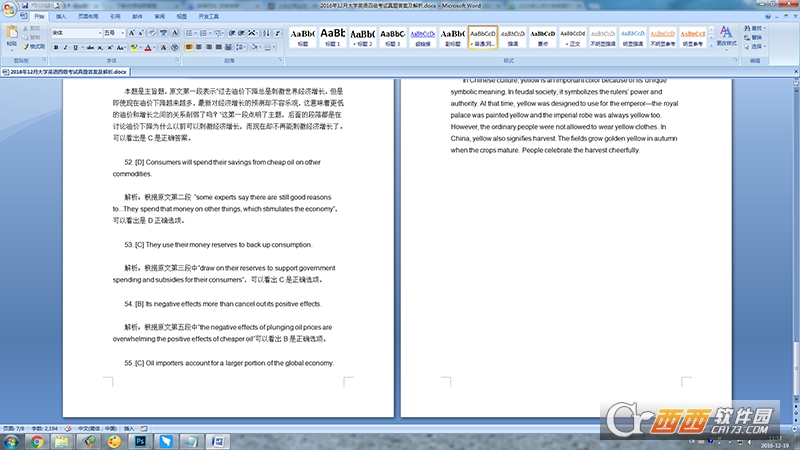
Task: Align text right
Action: pyautogui.click(x=209, y=47)
